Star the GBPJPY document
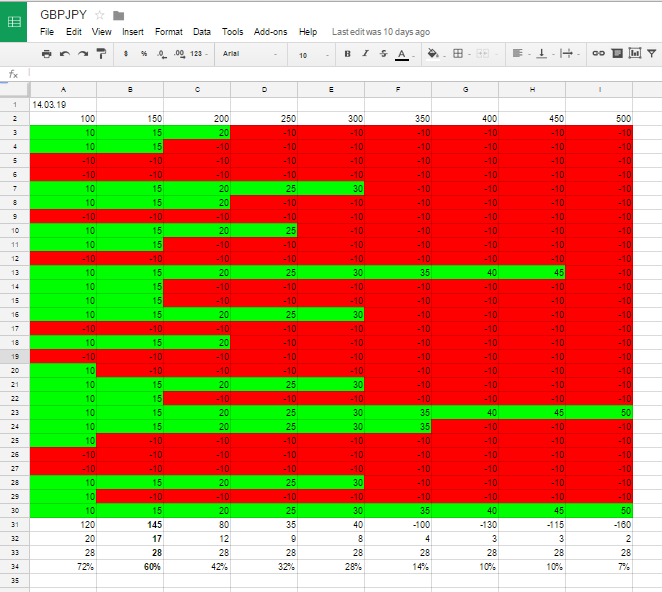Viewport: 662px width, 592px height. point(100,15)
